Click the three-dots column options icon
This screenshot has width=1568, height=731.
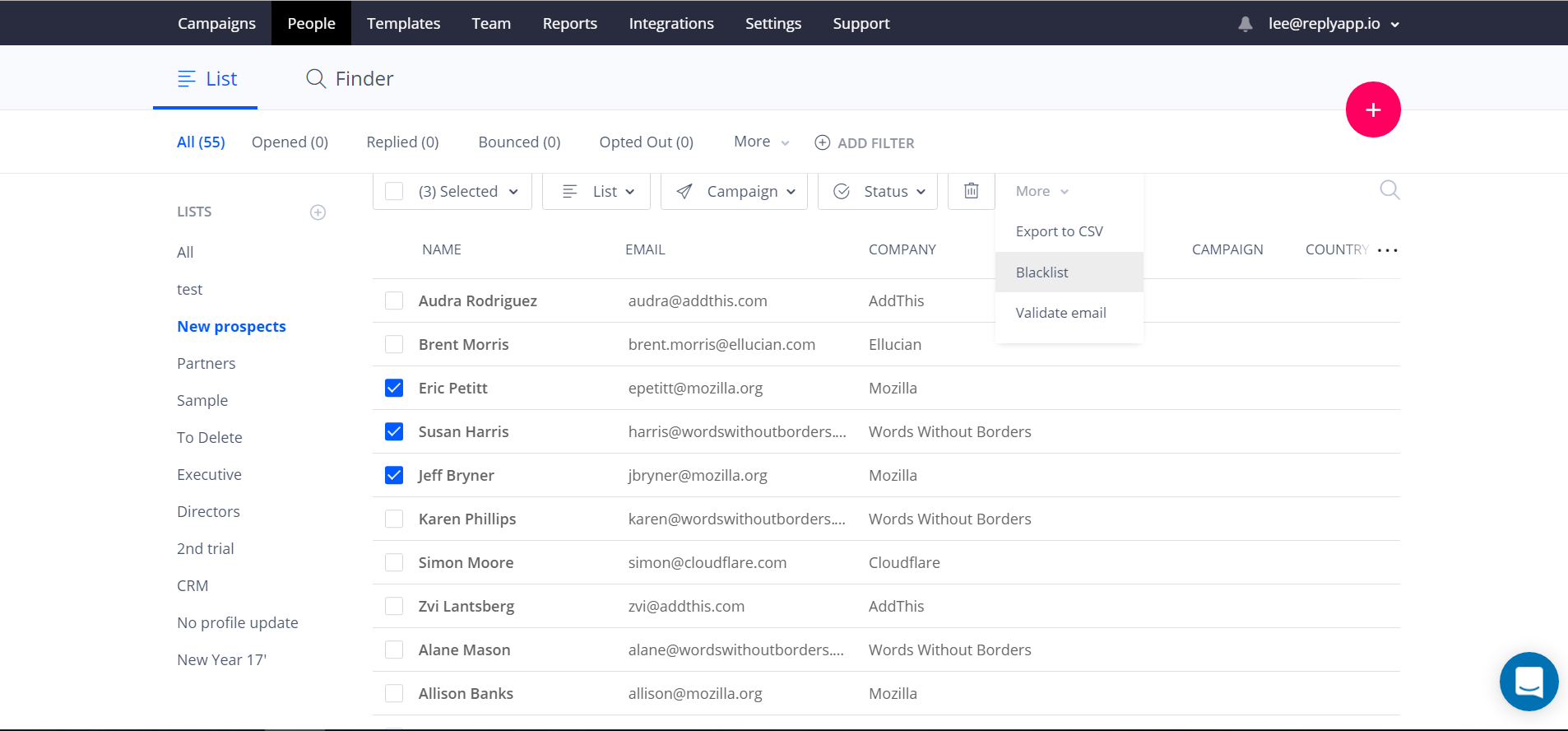point(1387,250)
